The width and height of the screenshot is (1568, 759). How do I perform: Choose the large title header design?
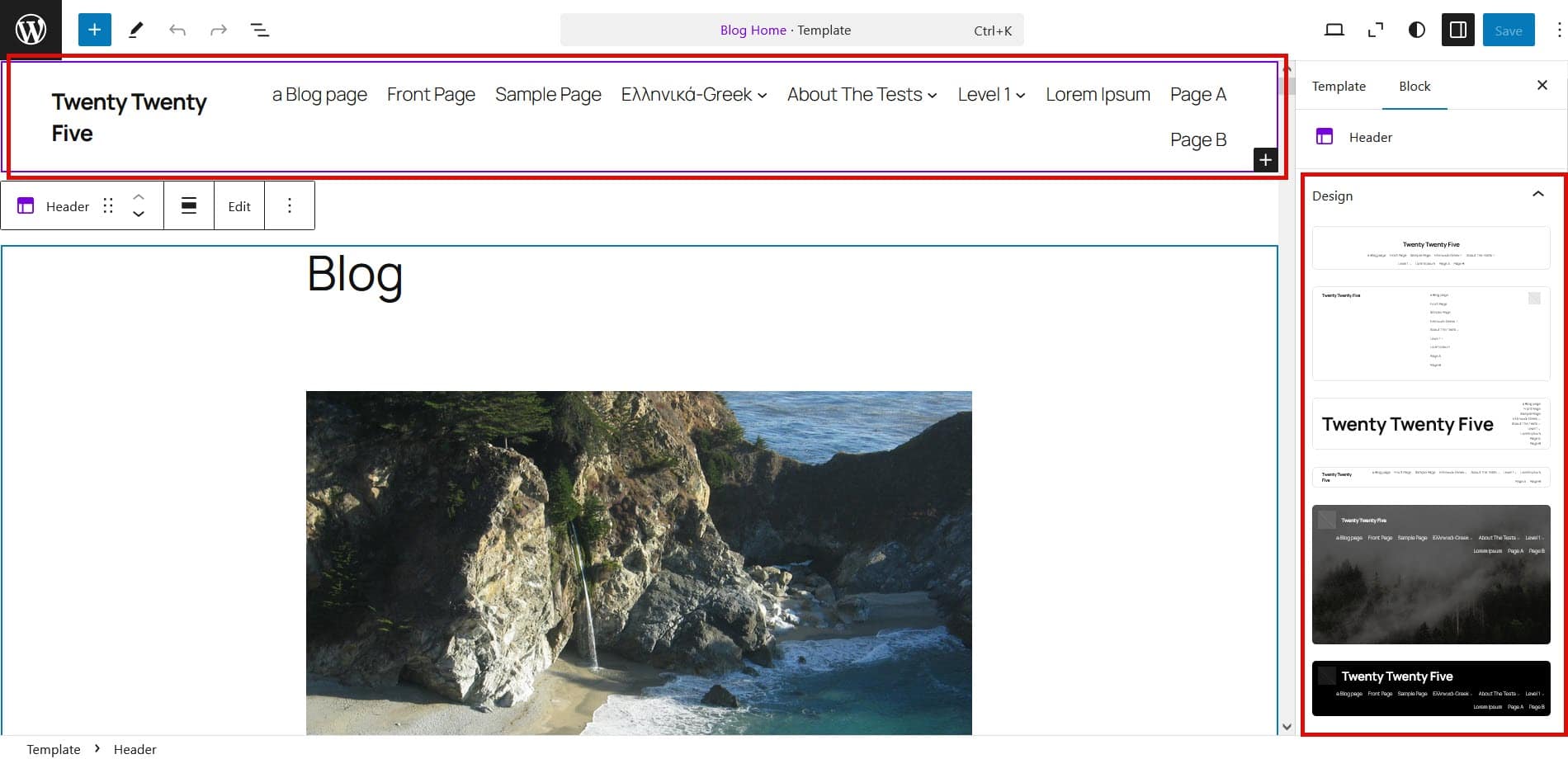point(1431,423)
